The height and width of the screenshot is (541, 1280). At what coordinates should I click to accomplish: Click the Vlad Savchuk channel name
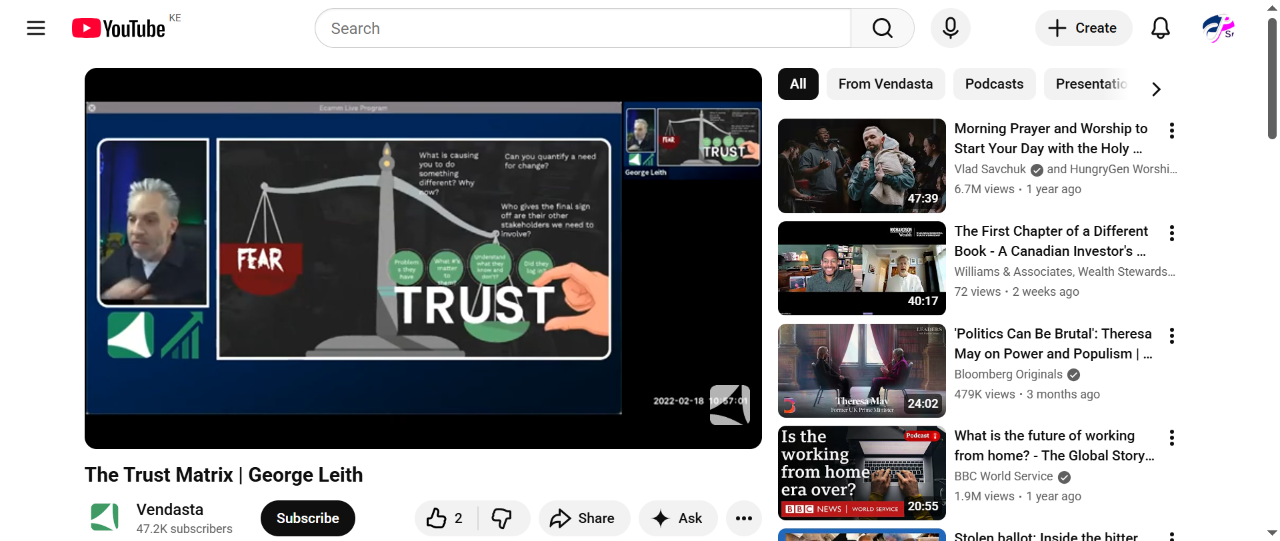(990, 169)
